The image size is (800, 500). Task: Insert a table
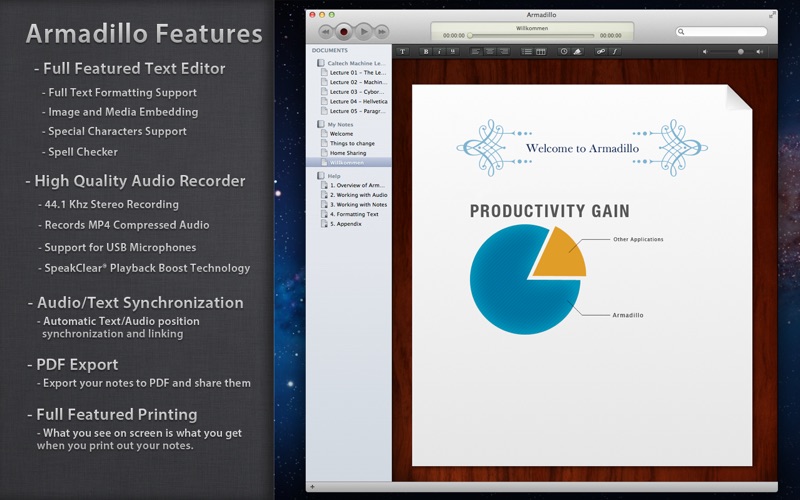click(540, 52)
